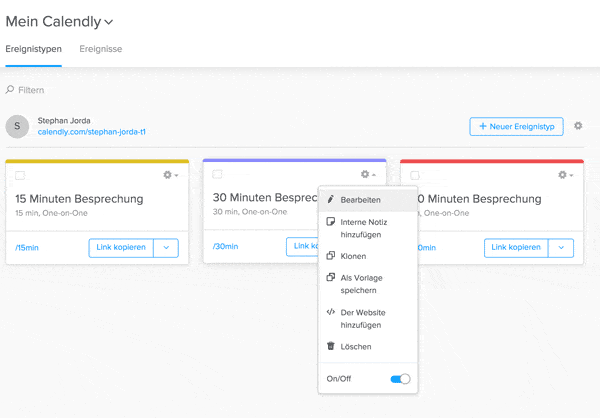Click the Stephan Jorda name text
The height and width of the screenshot is (418, 600).
coord(64,121)
